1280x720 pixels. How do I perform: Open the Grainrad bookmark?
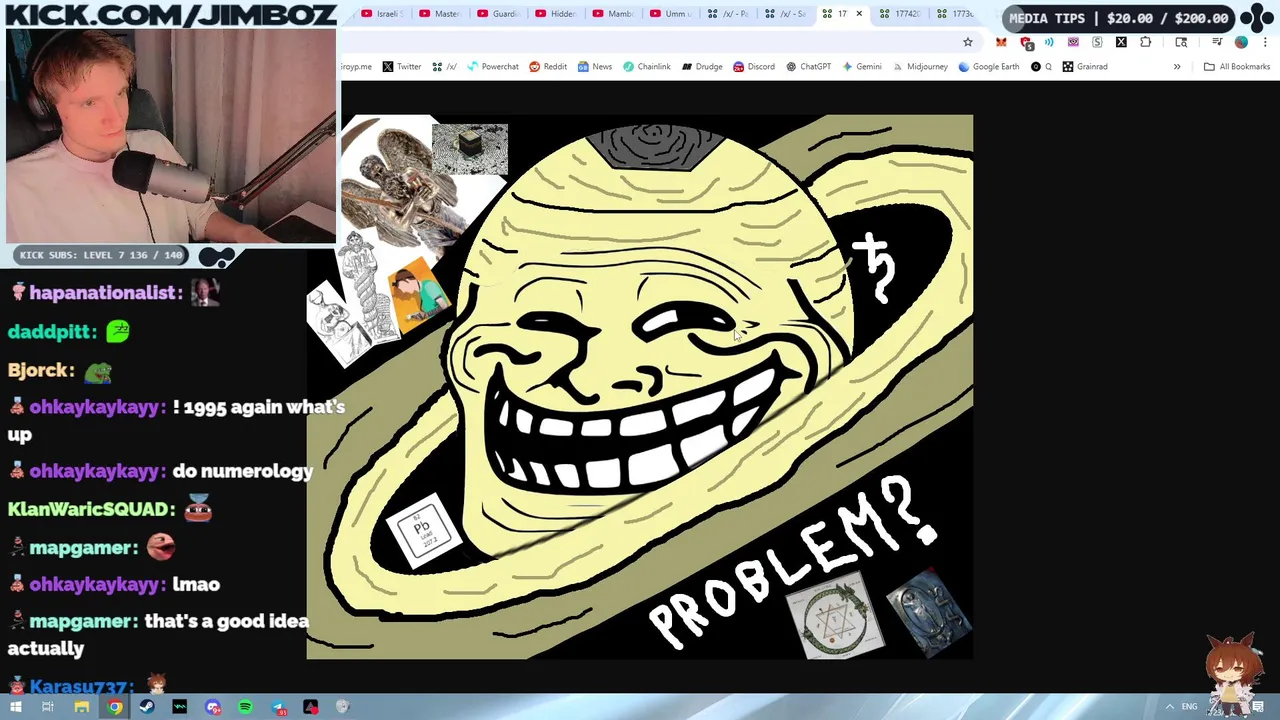point(1085,67)
